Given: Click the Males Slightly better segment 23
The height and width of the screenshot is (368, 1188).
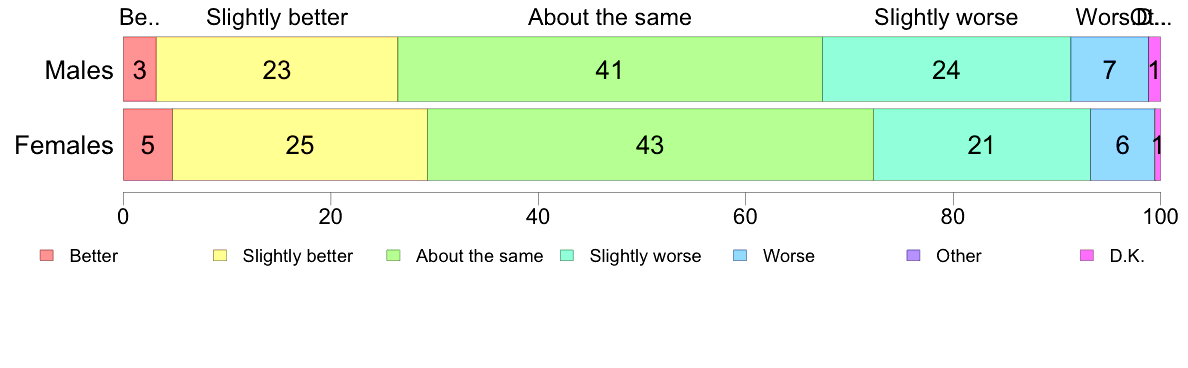Looking at the screenshot, I should coord(277,69).
